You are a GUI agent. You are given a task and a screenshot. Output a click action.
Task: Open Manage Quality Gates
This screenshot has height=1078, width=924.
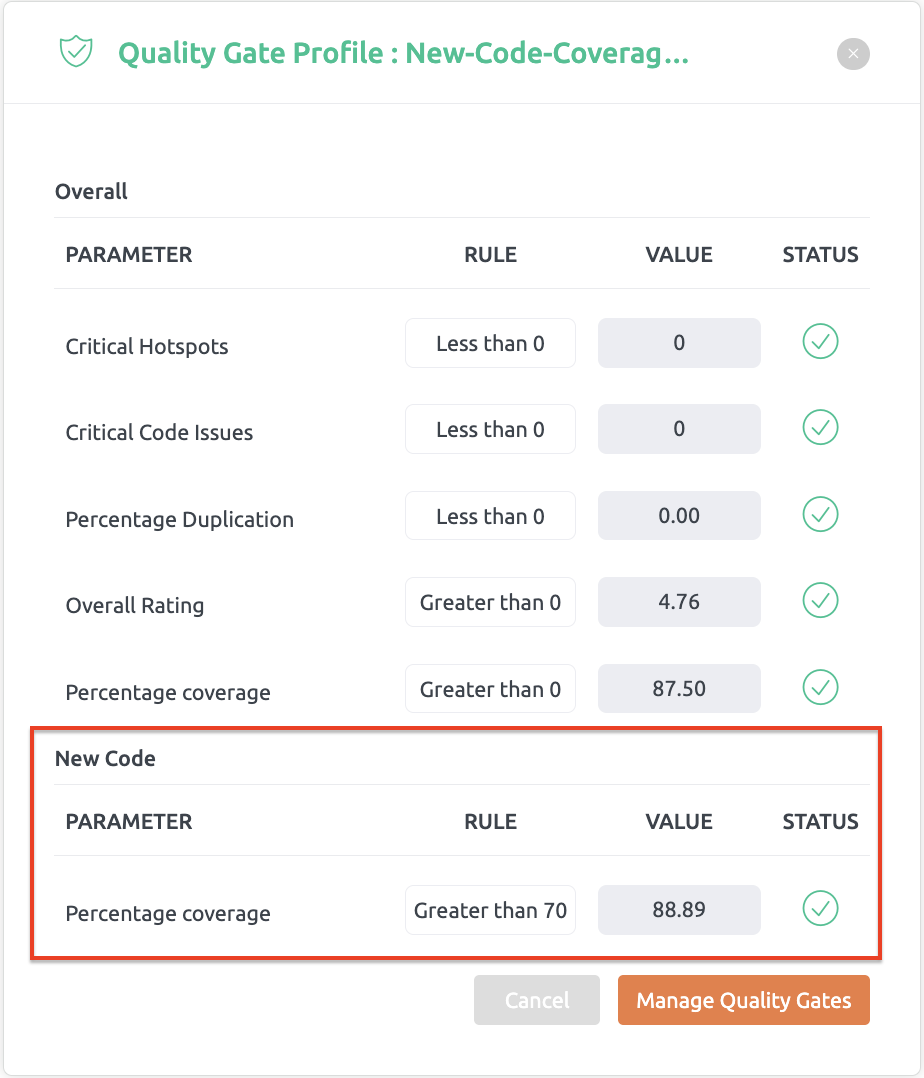coord(744,1000)
